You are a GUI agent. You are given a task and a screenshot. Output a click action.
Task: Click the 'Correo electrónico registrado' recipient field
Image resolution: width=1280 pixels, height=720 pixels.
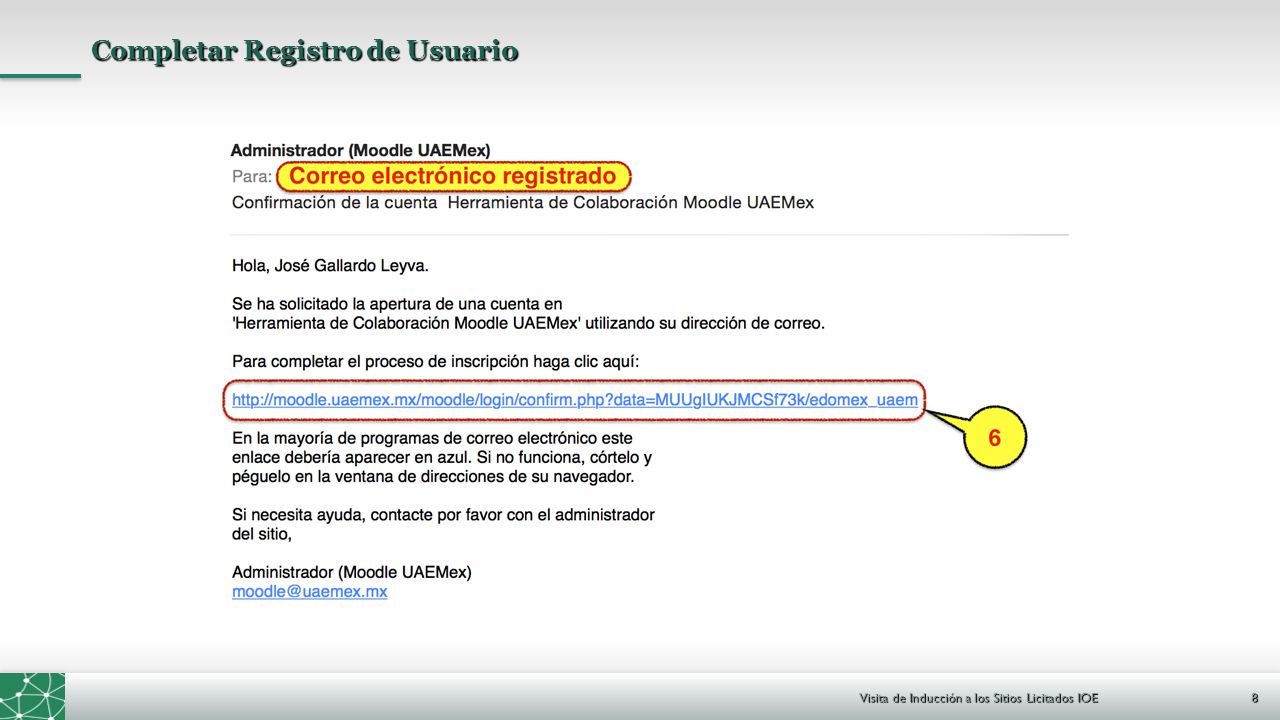(x=454, y=177)
